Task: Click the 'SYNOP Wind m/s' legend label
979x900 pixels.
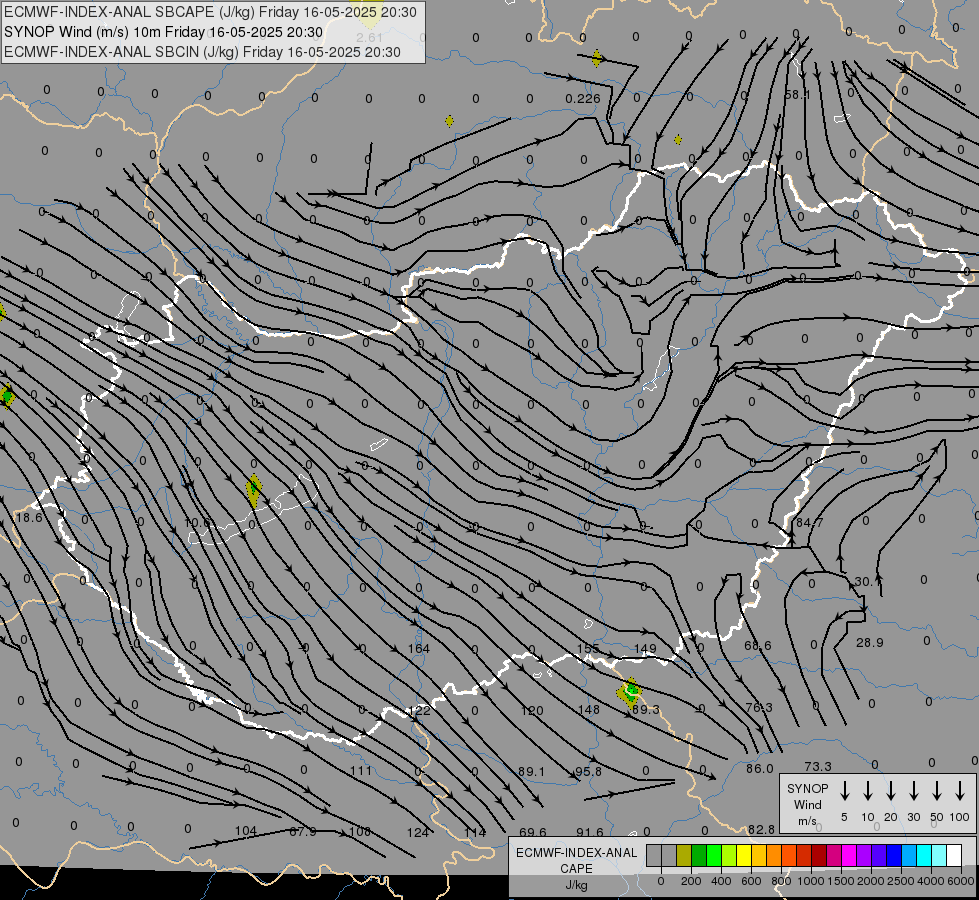Action: pyautogui.click(x=807, y=804)
